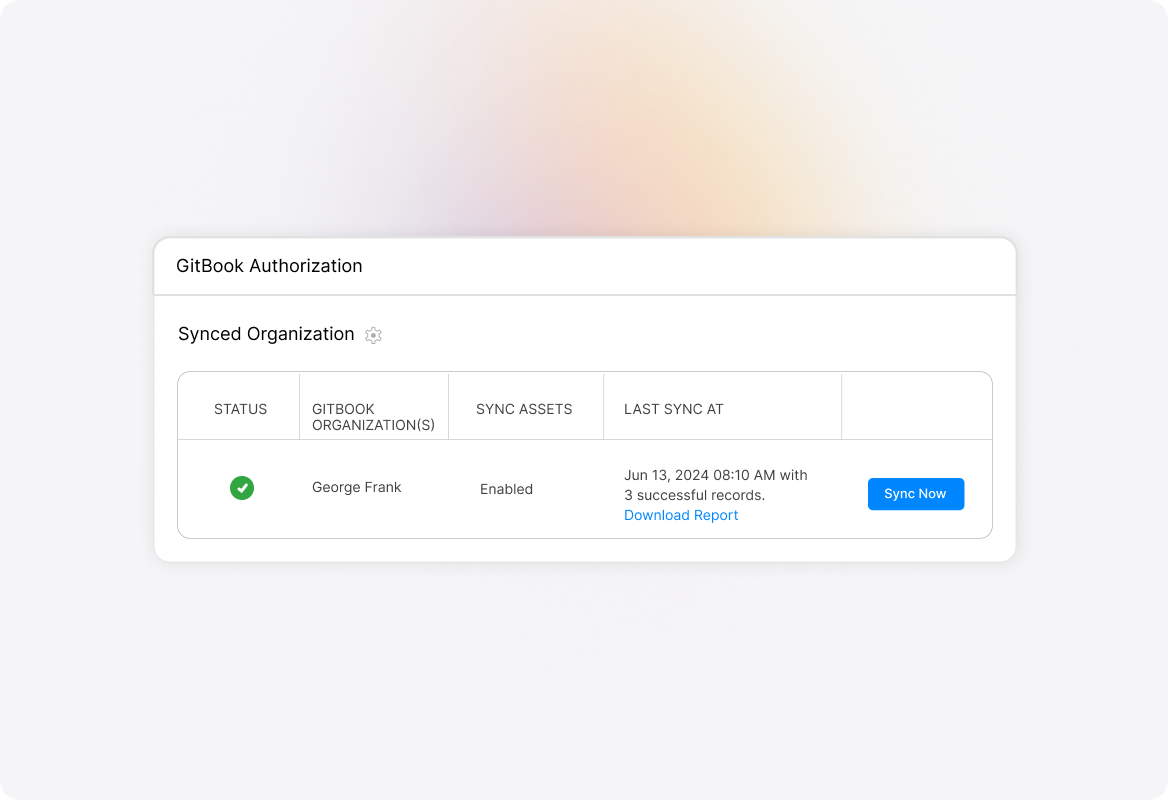Open the Download Report link
This screenshot has height=800, width=1168.
click(x=681, y=515)
